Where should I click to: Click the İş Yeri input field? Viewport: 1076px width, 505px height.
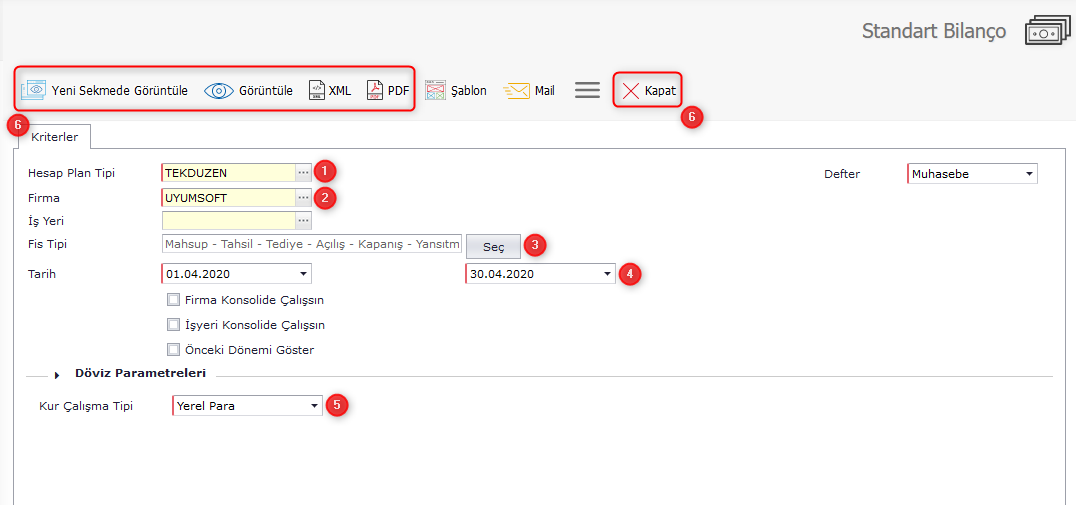tap(228, 221)
